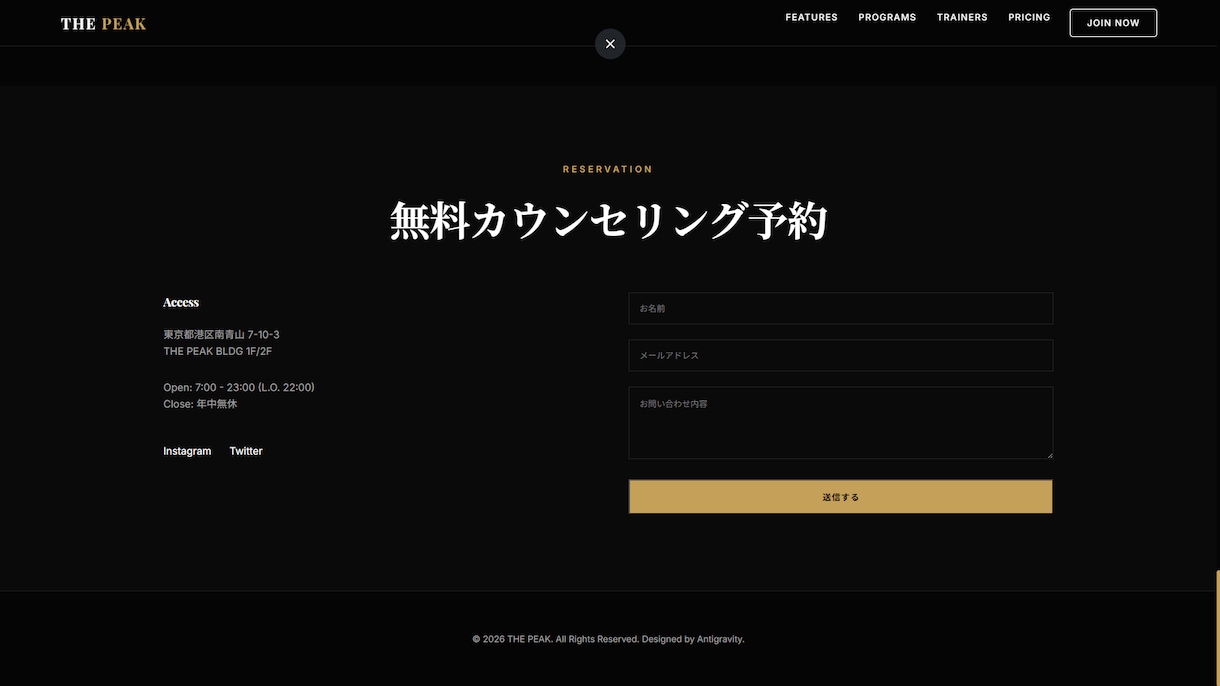Focus the お問い合わせ内容 message textarea
Screen dimensions: 1220x686
[x=840, y=423]
